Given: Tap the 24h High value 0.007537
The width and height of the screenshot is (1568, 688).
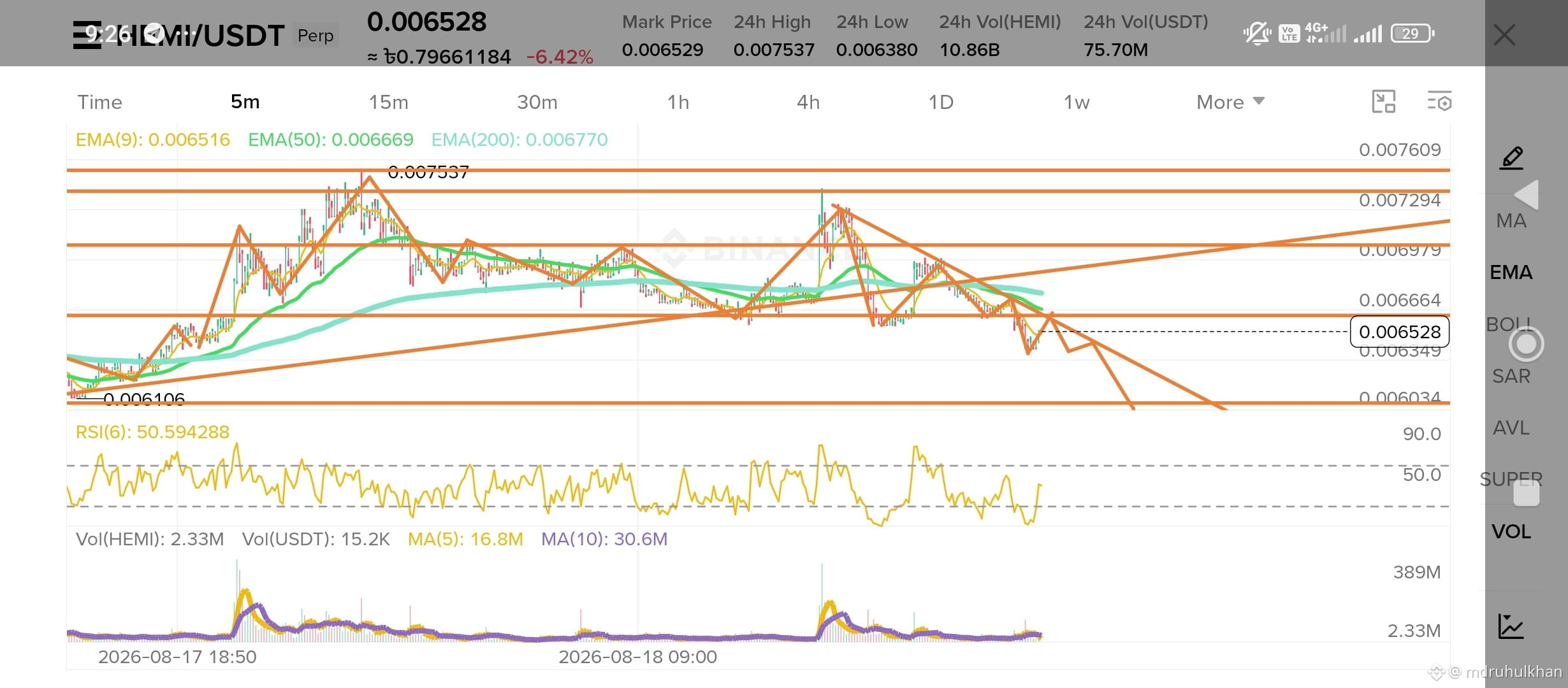Looking at the screenshot, I should [x=774, y=50].
